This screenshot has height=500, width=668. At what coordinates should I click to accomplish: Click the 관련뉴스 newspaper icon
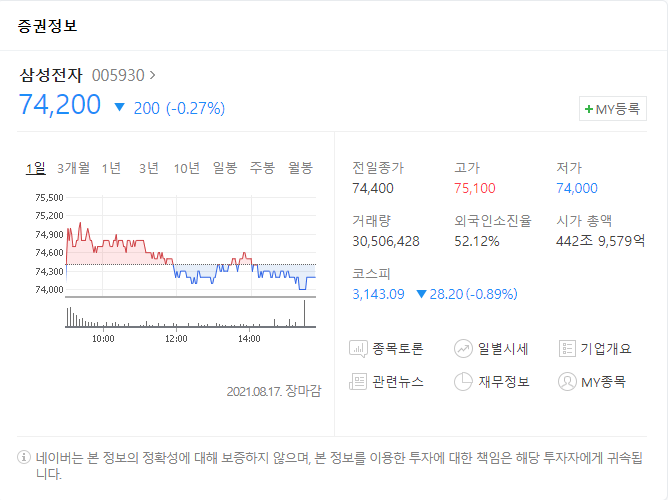tap(358, 382)
